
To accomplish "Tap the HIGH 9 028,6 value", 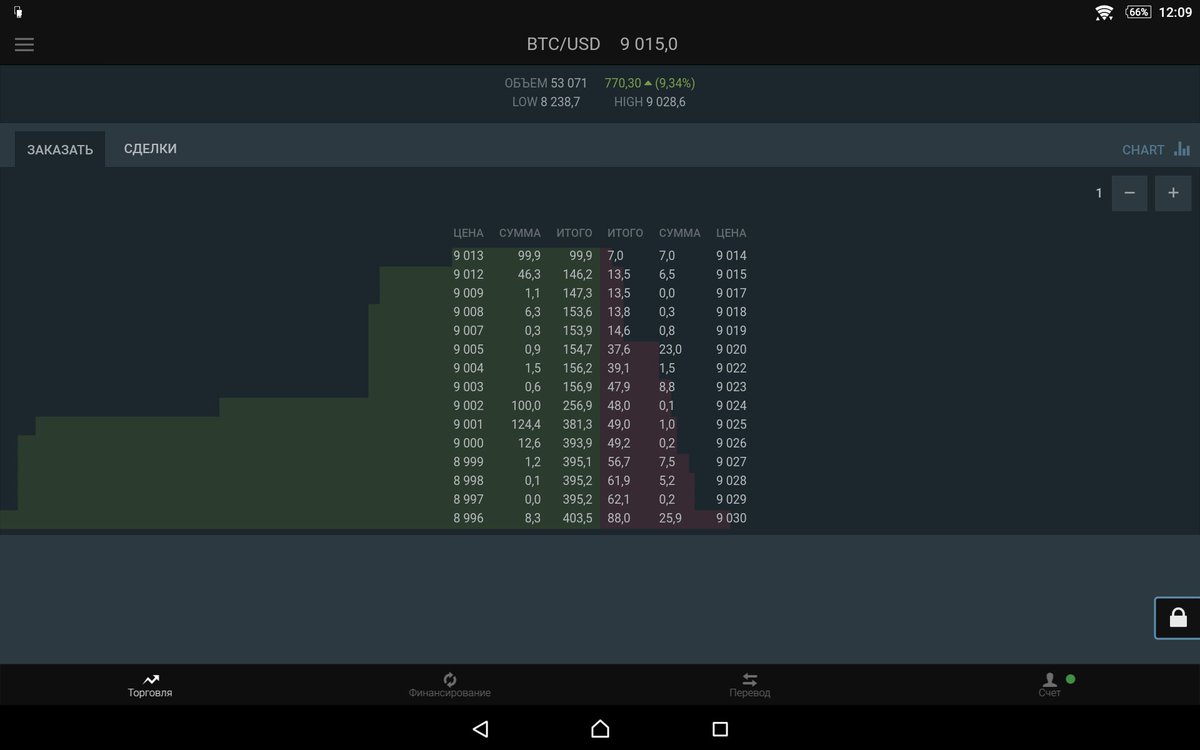I will pos(650,102).
